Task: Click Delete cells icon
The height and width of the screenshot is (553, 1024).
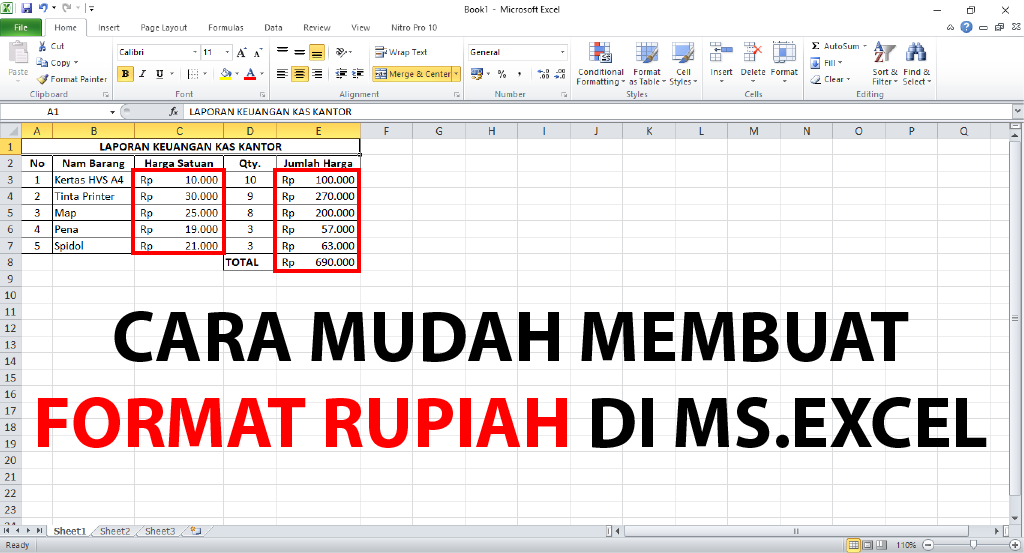Action: (x=752, y=53)
